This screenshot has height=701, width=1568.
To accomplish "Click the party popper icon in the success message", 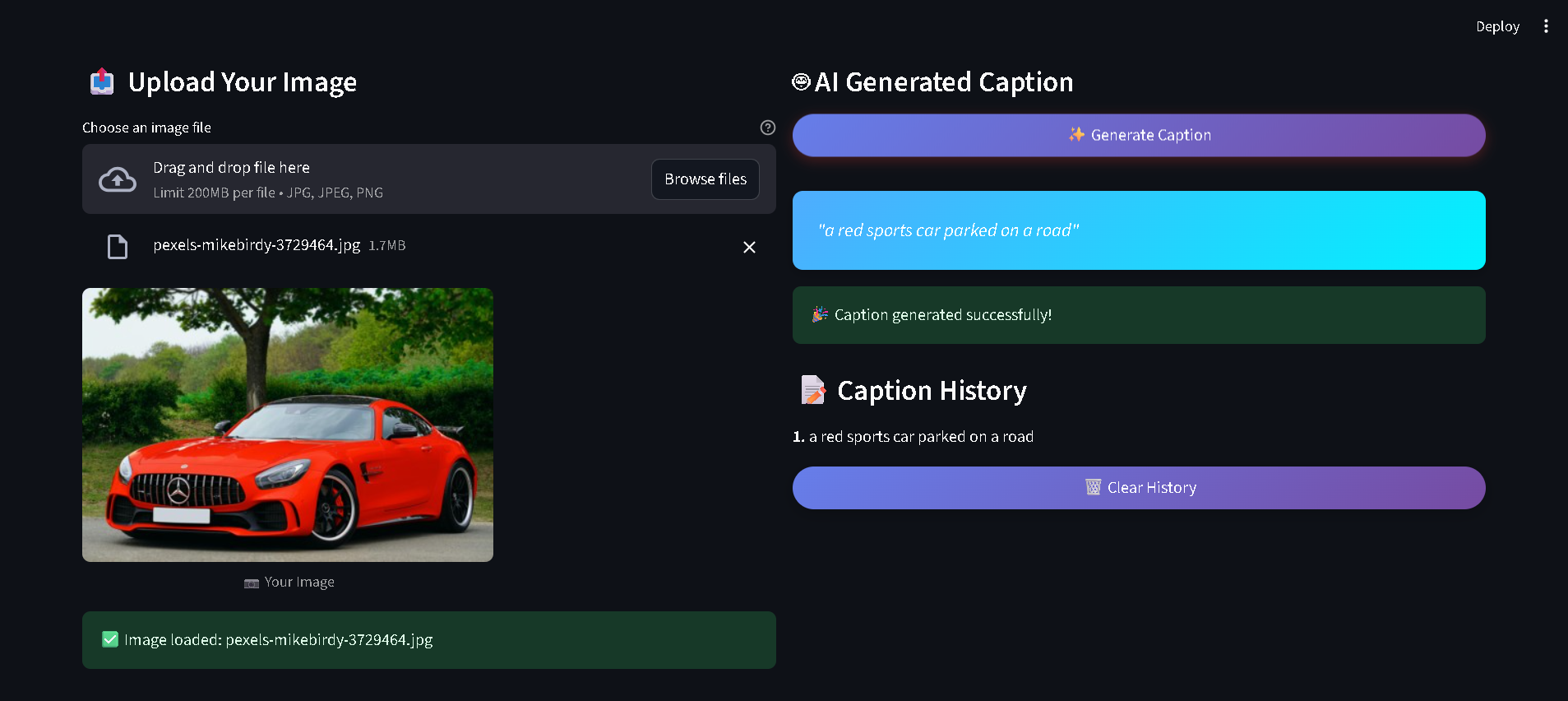I will 820,314.
